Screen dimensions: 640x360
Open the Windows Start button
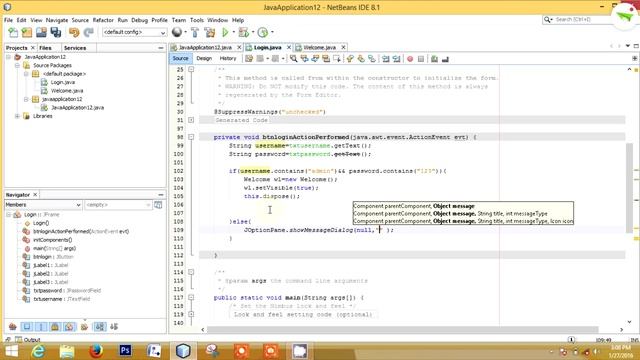point(11,351)
